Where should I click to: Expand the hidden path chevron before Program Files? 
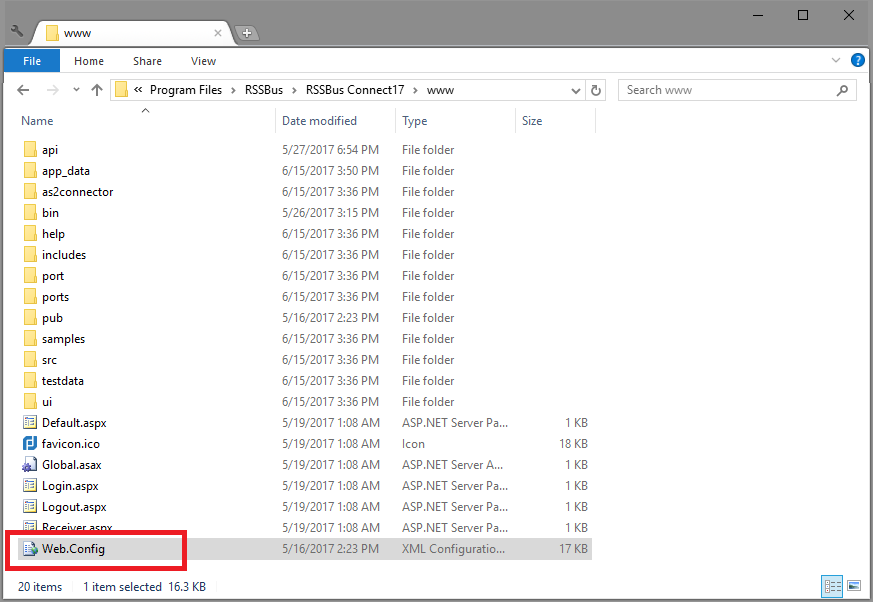click(138, 90)
